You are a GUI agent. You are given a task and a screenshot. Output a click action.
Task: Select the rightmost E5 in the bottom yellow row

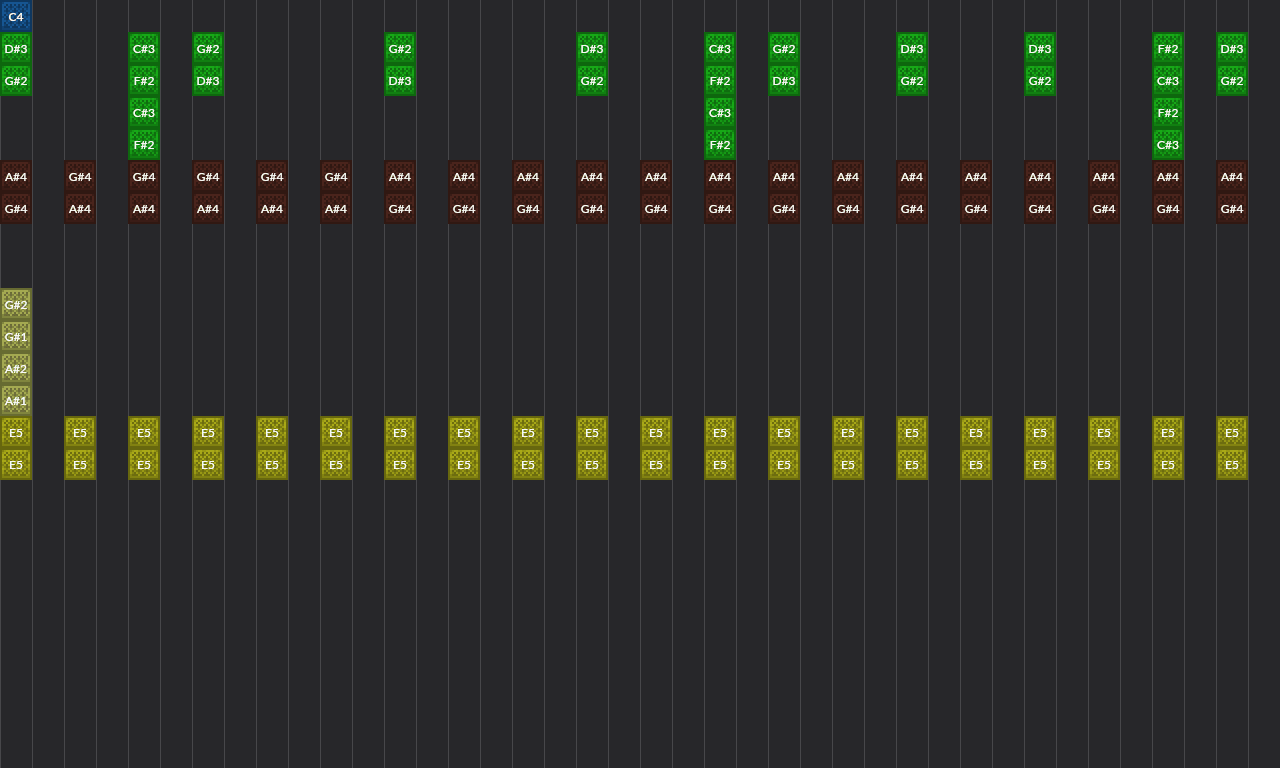tap(1232, 465)
